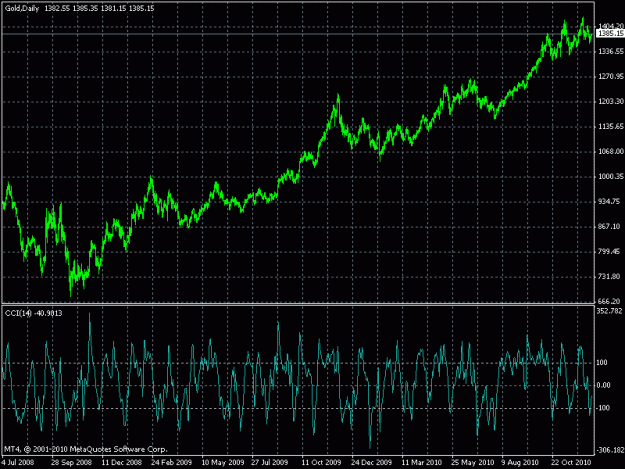Click the 9 Aug 2010 date label
Image resolution: width=625 pixels, height=469 pixels.
[x=520, y=463]
